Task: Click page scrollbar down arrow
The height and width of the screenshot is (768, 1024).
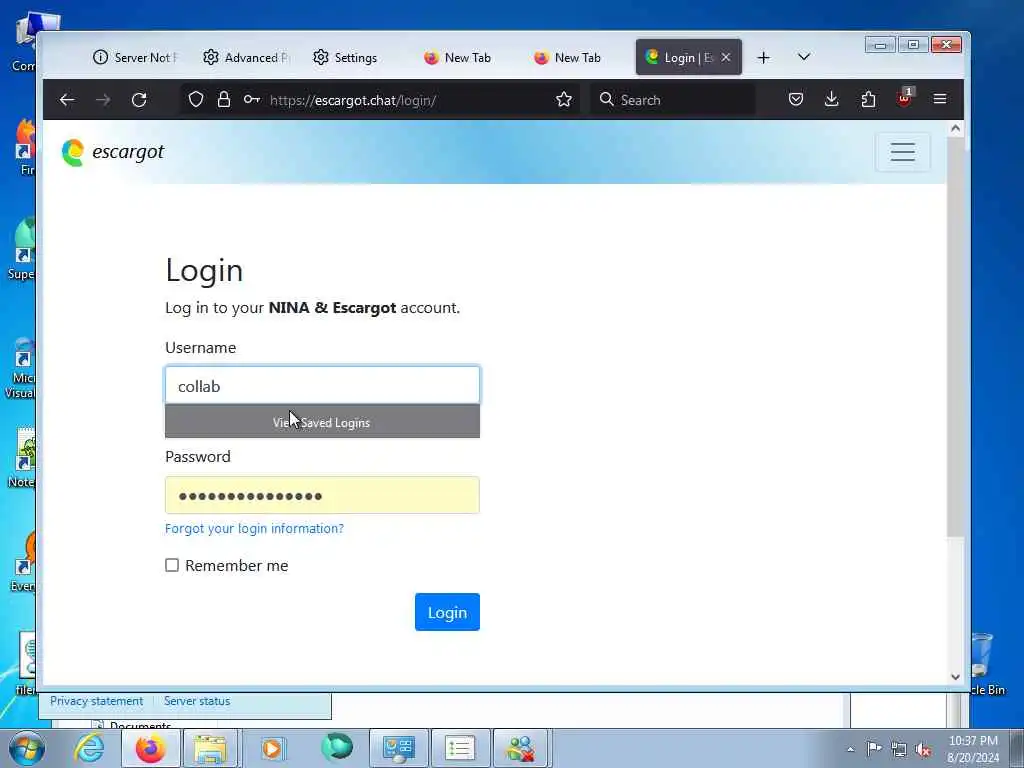Action: pyautogui.click(x=955, y=677)
